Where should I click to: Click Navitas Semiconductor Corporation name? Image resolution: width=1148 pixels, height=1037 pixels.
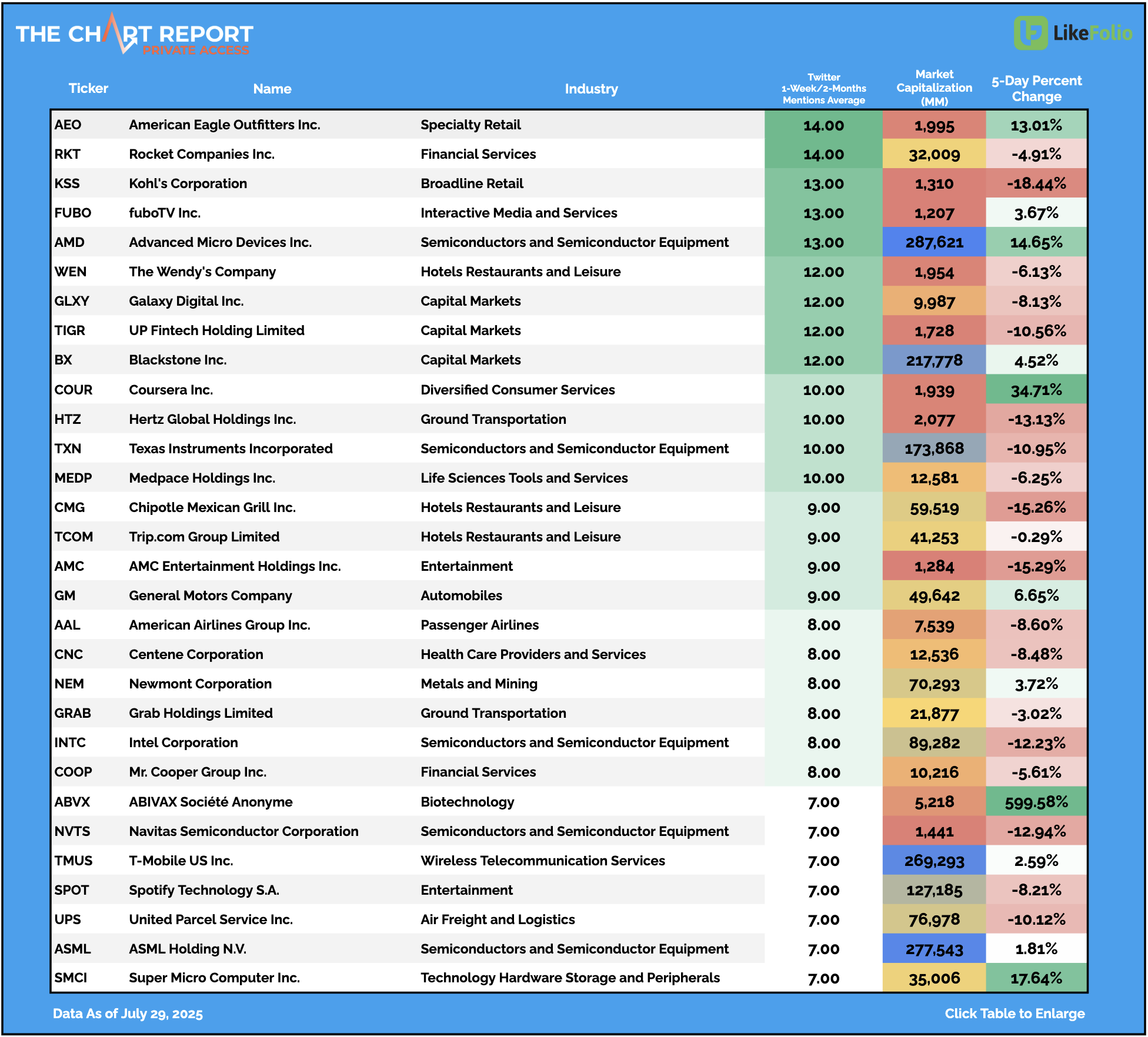243,831
